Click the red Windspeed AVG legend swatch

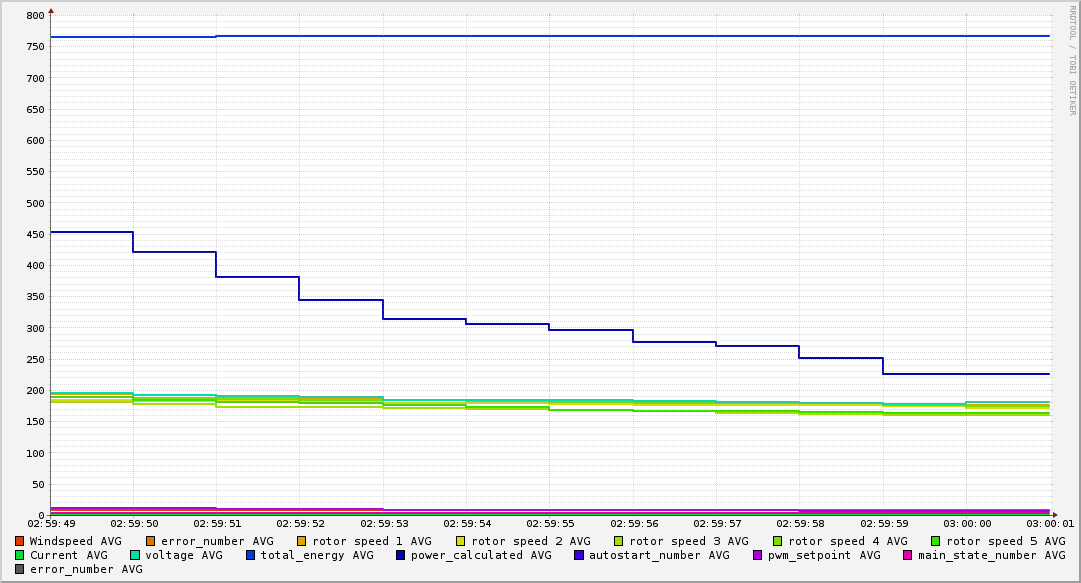tap(20, 541)
